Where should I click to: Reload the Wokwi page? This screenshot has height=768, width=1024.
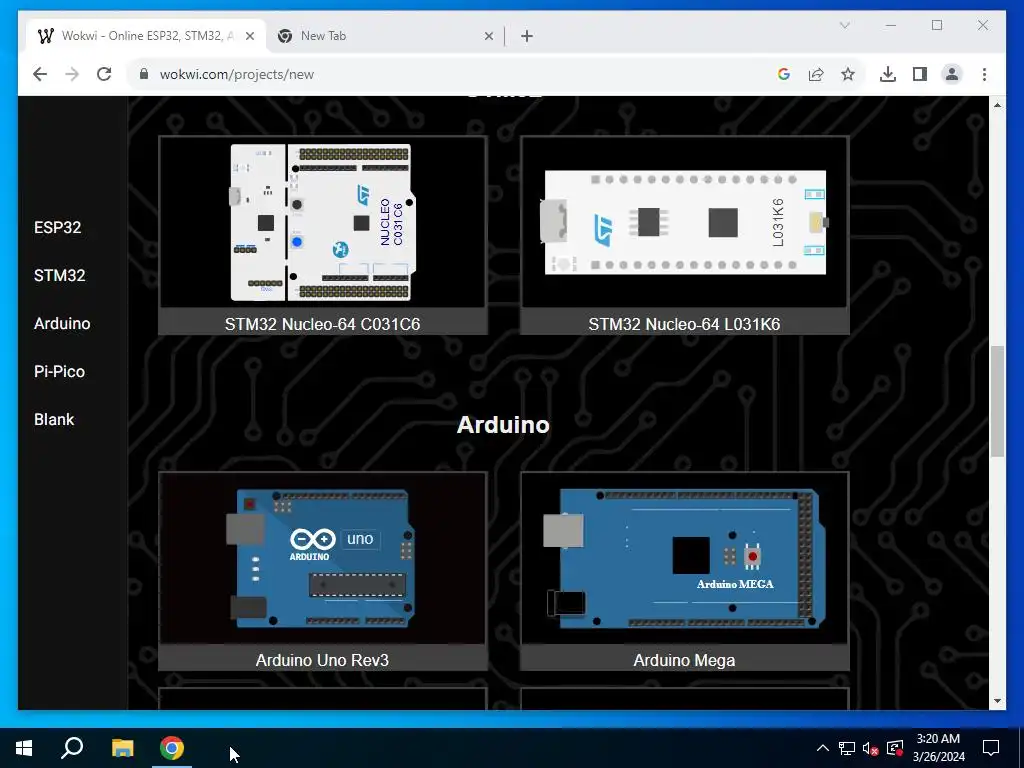104,74
